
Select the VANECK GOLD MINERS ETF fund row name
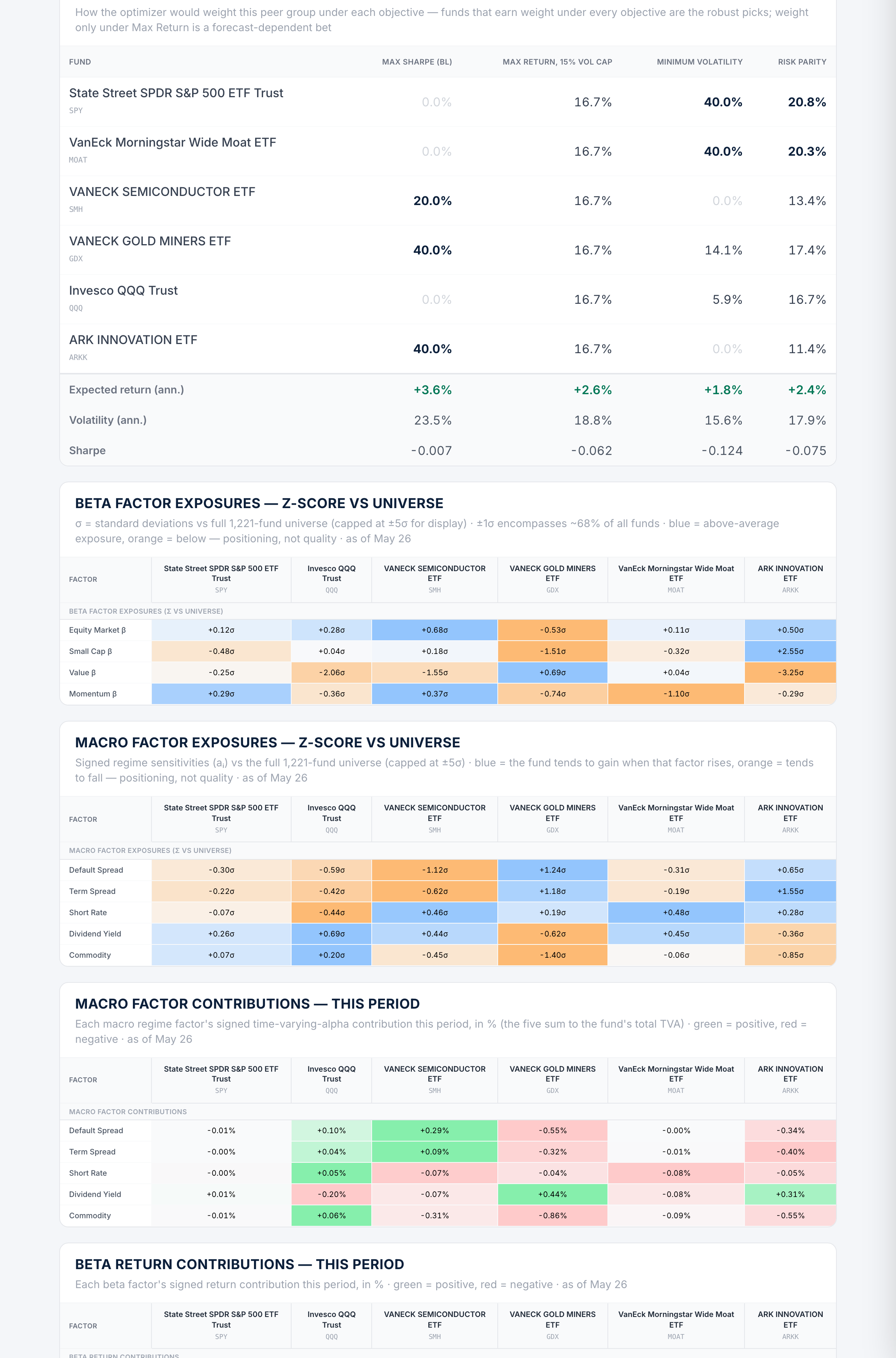(150, 241)
